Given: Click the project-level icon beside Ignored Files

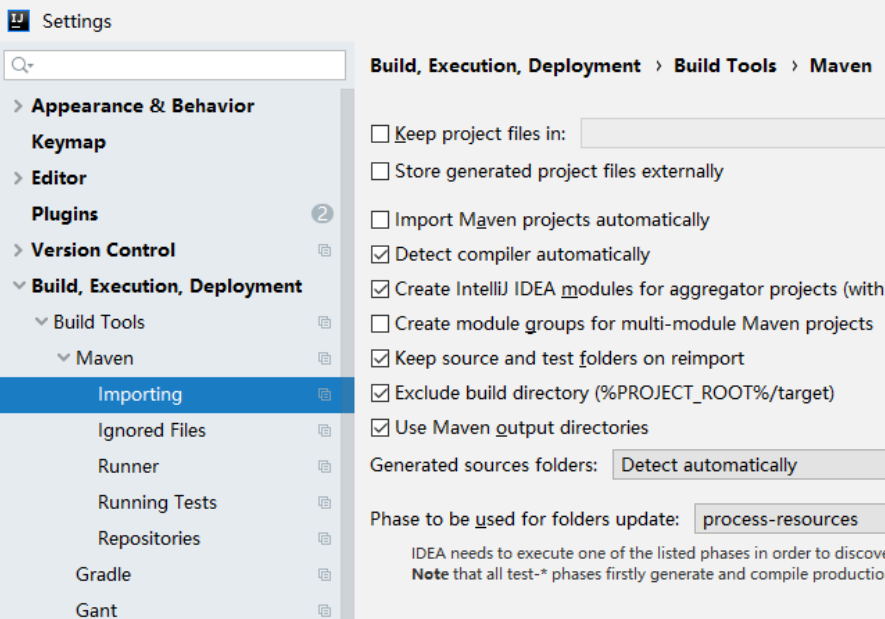Looking at the screenshot, I should point(324,430).
